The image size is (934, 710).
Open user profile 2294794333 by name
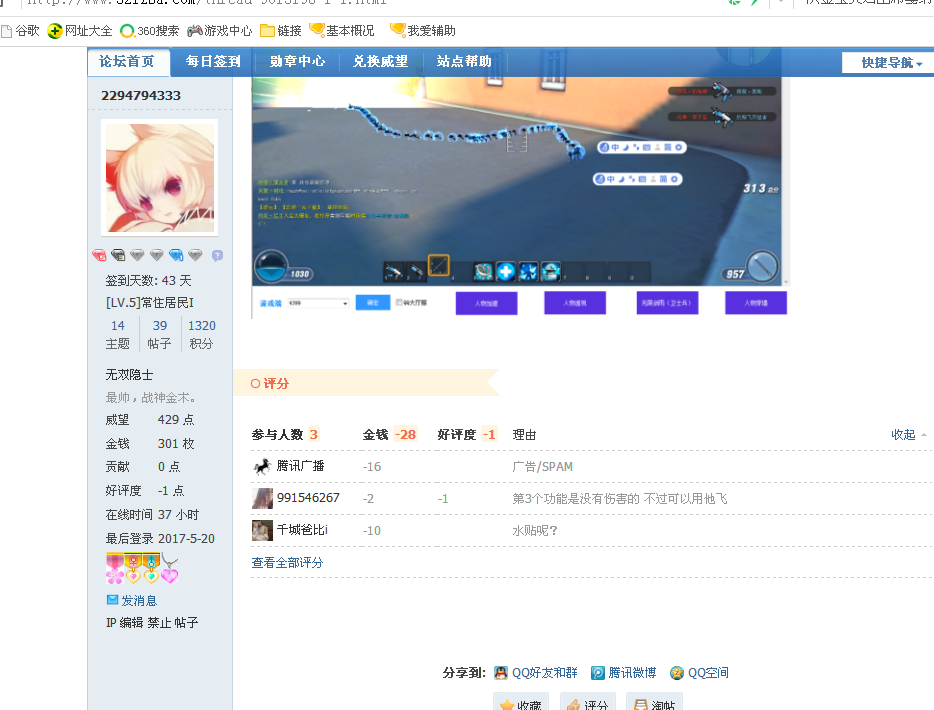[x=141, y=95]
